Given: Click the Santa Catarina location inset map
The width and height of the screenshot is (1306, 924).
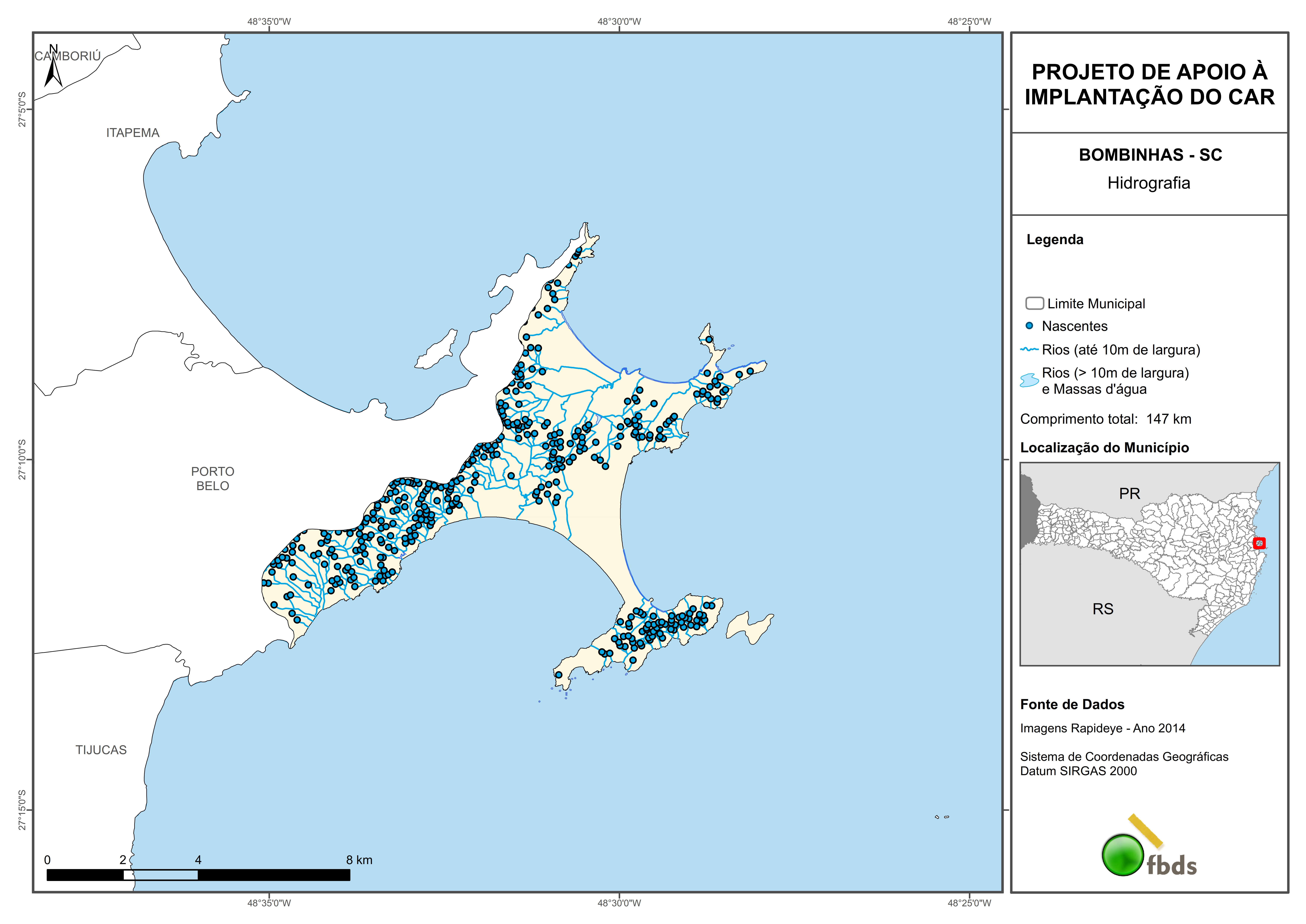Looking at the screenshot, I should click(1149, 564).
